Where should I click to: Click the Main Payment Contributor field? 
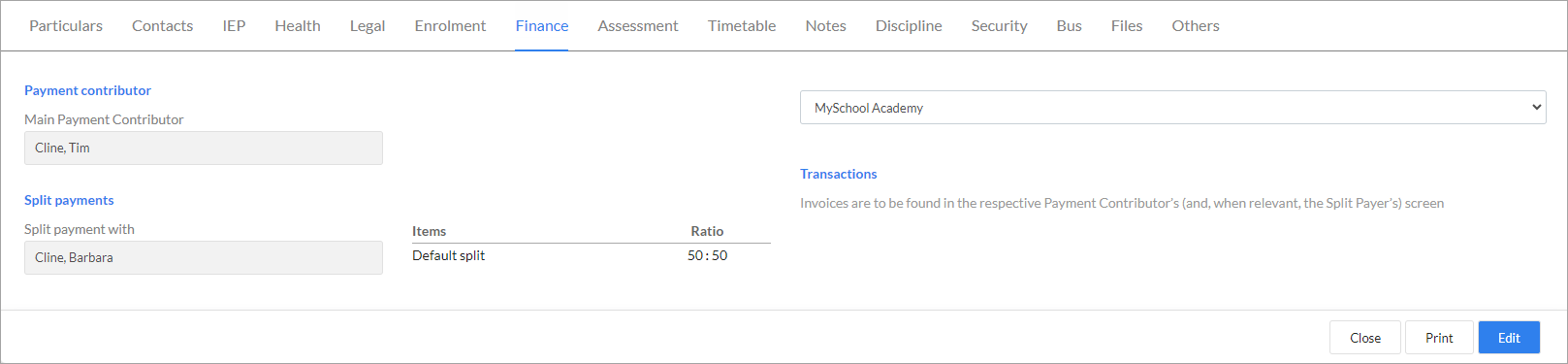(x=204, y=149)
